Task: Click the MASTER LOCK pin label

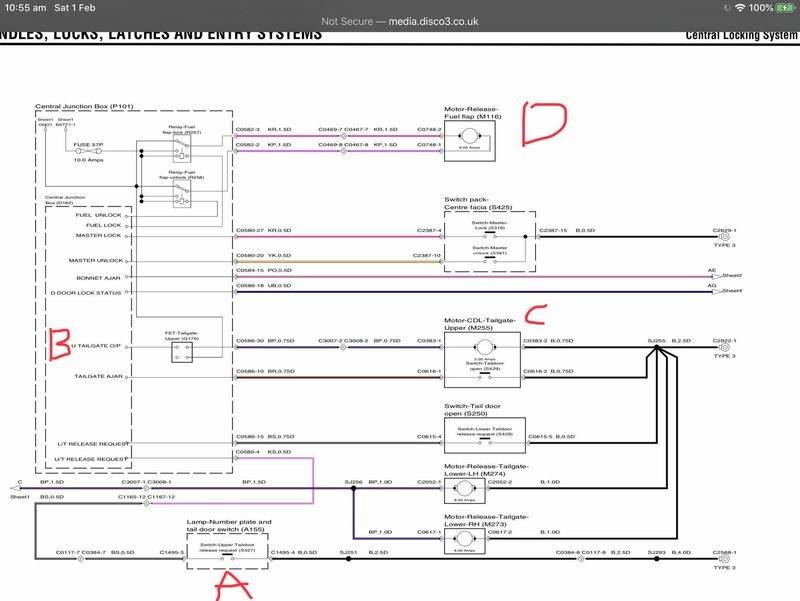Action: [x=98, y=235]
